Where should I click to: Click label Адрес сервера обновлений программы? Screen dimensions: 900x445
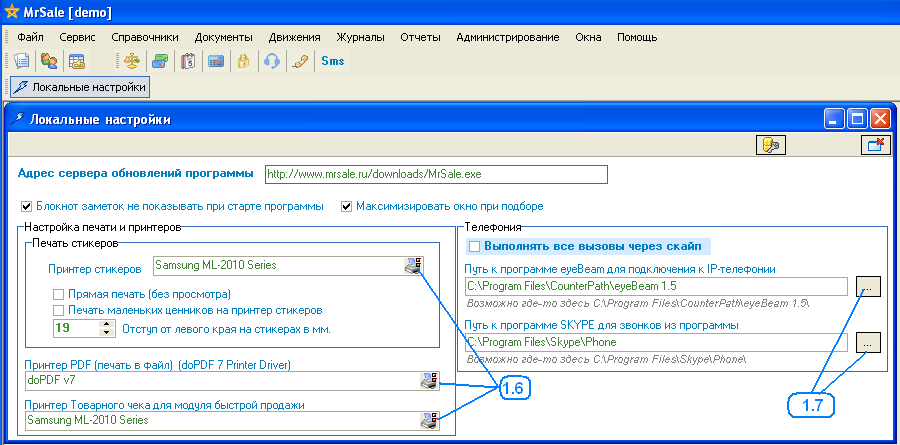click(x=135, y=173)
